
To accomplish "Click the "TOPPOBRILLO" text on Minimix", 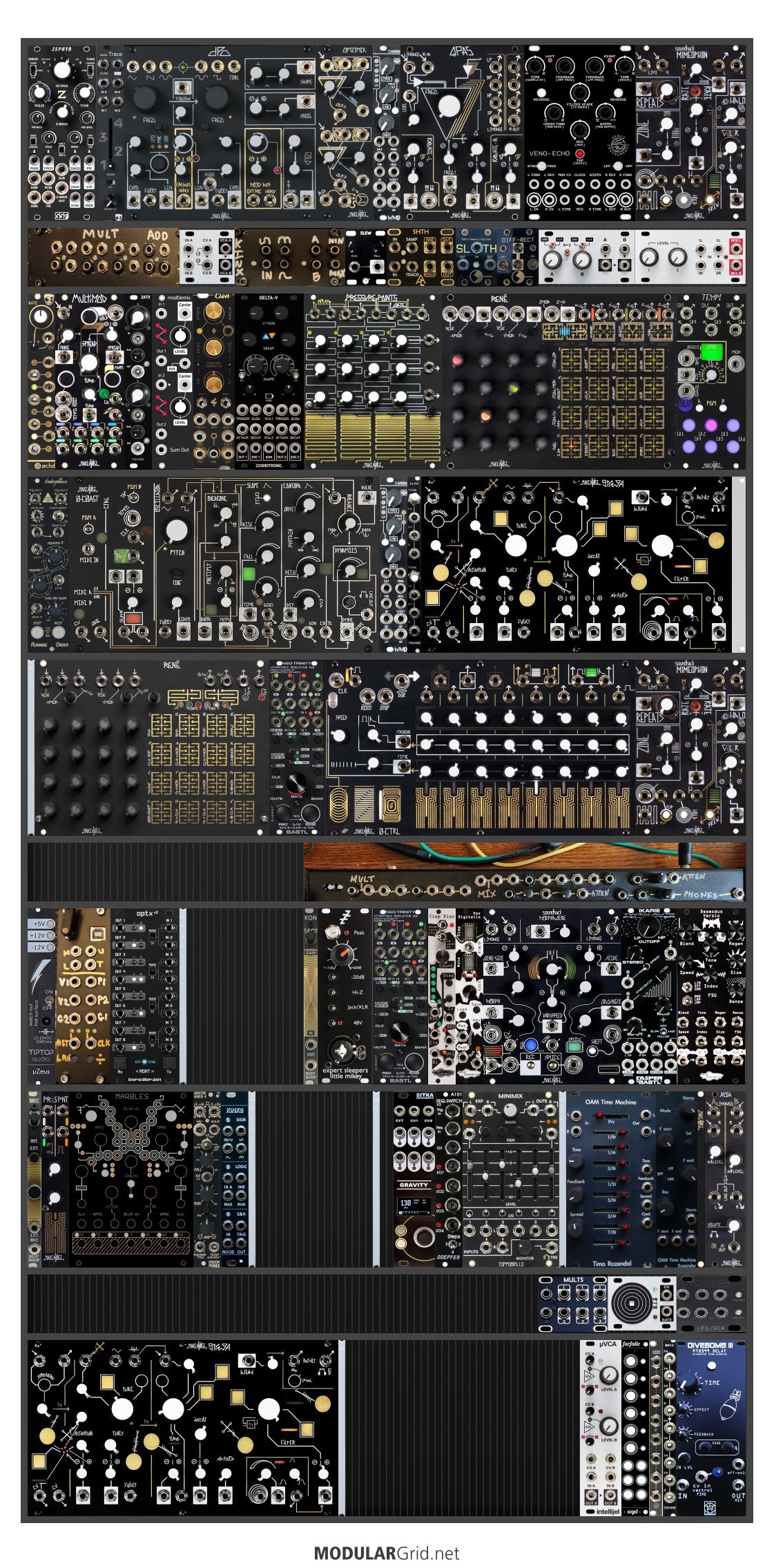I will click(x=511, y=1264).
